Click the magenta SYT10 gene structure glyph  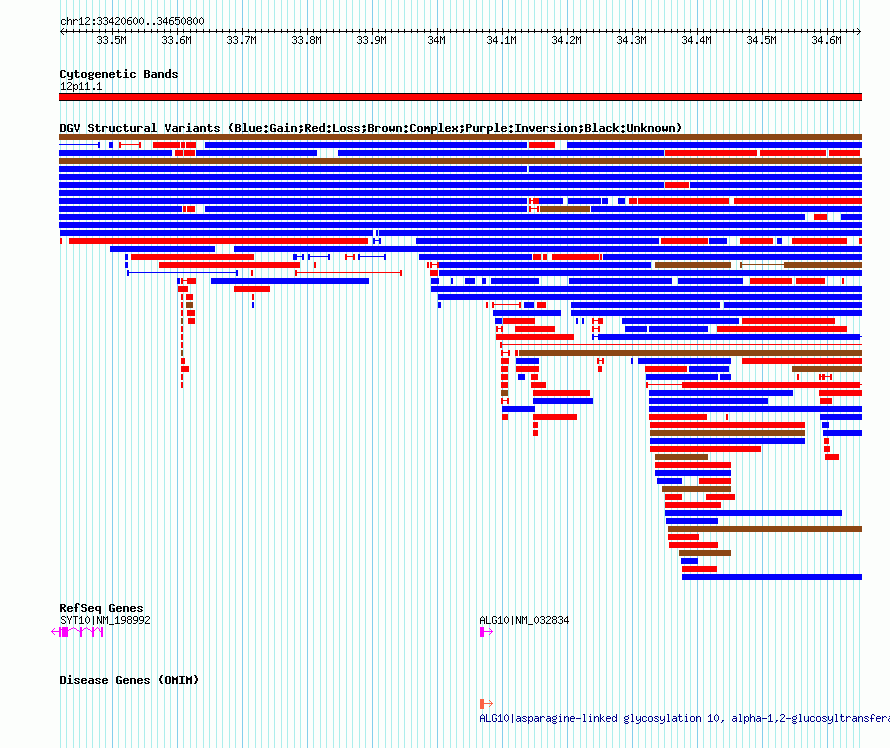click(77, 632)
